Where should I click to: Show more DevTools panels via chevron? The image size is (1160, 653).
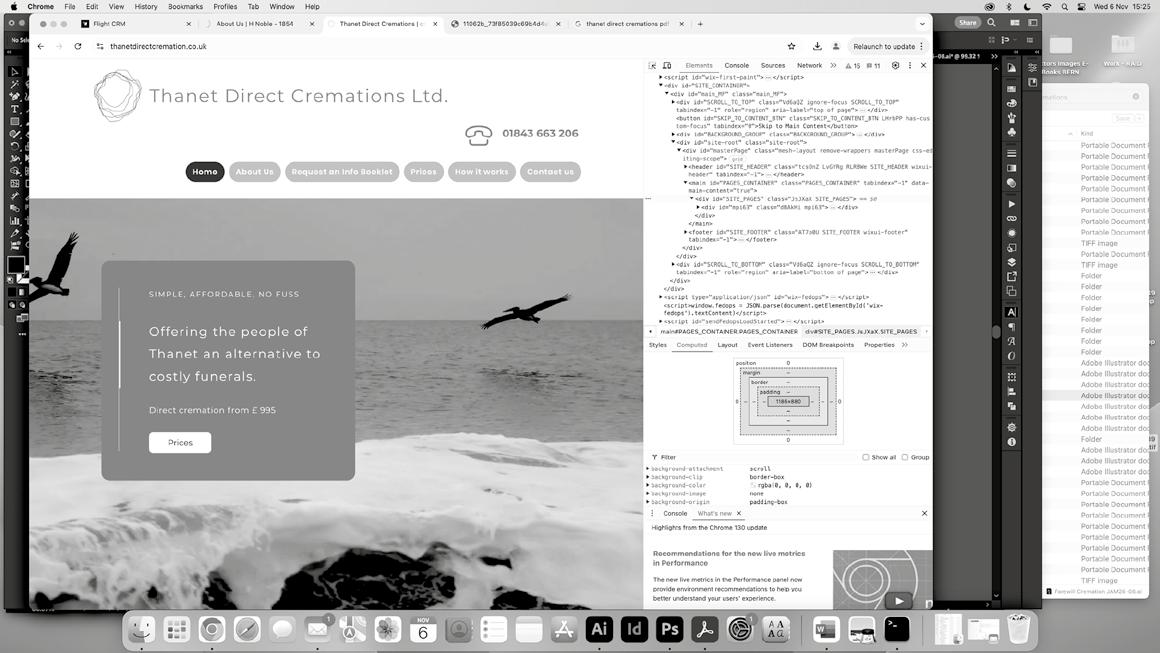833,66
